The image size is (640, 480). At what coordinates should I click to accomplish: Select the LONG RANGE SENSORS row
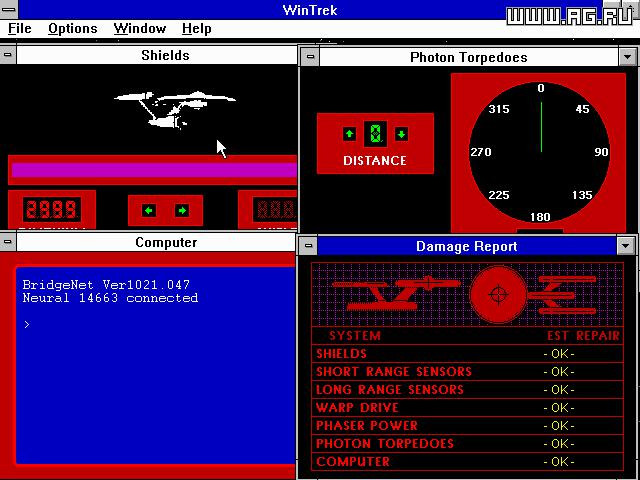(468, 389)
